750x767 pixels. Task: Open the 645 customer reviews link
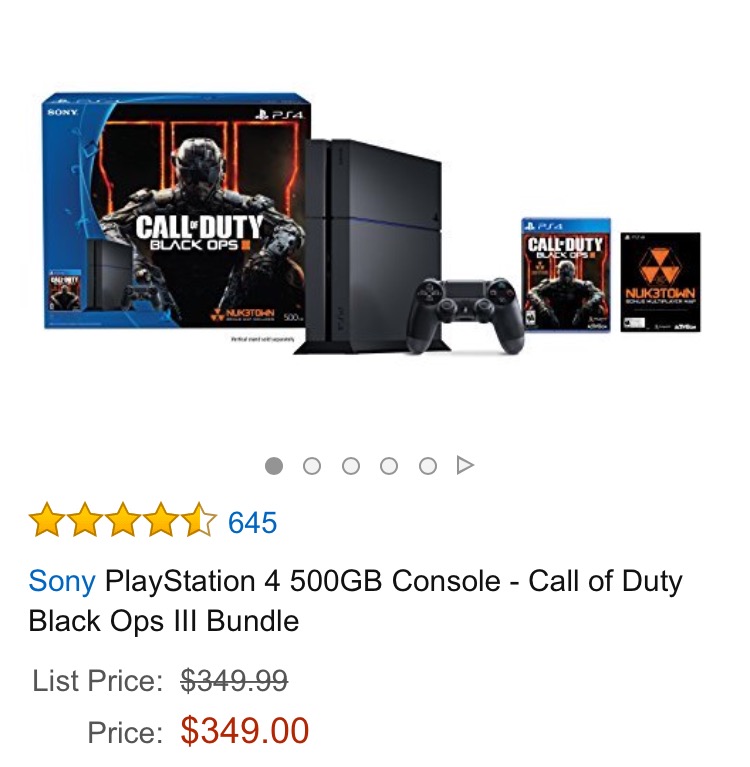coord(252,522)
